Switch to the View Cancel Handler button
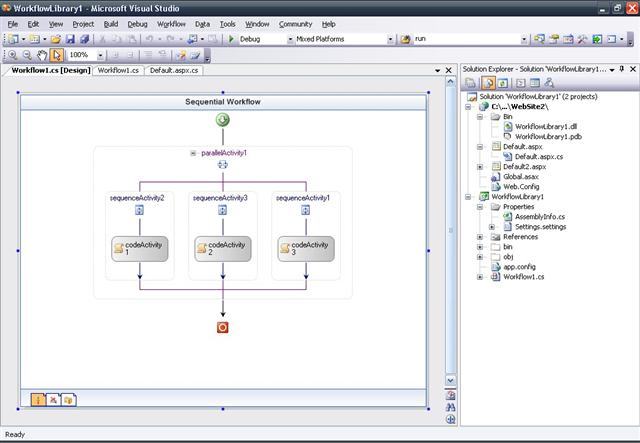640x443 pixels. tap(53, 399)
